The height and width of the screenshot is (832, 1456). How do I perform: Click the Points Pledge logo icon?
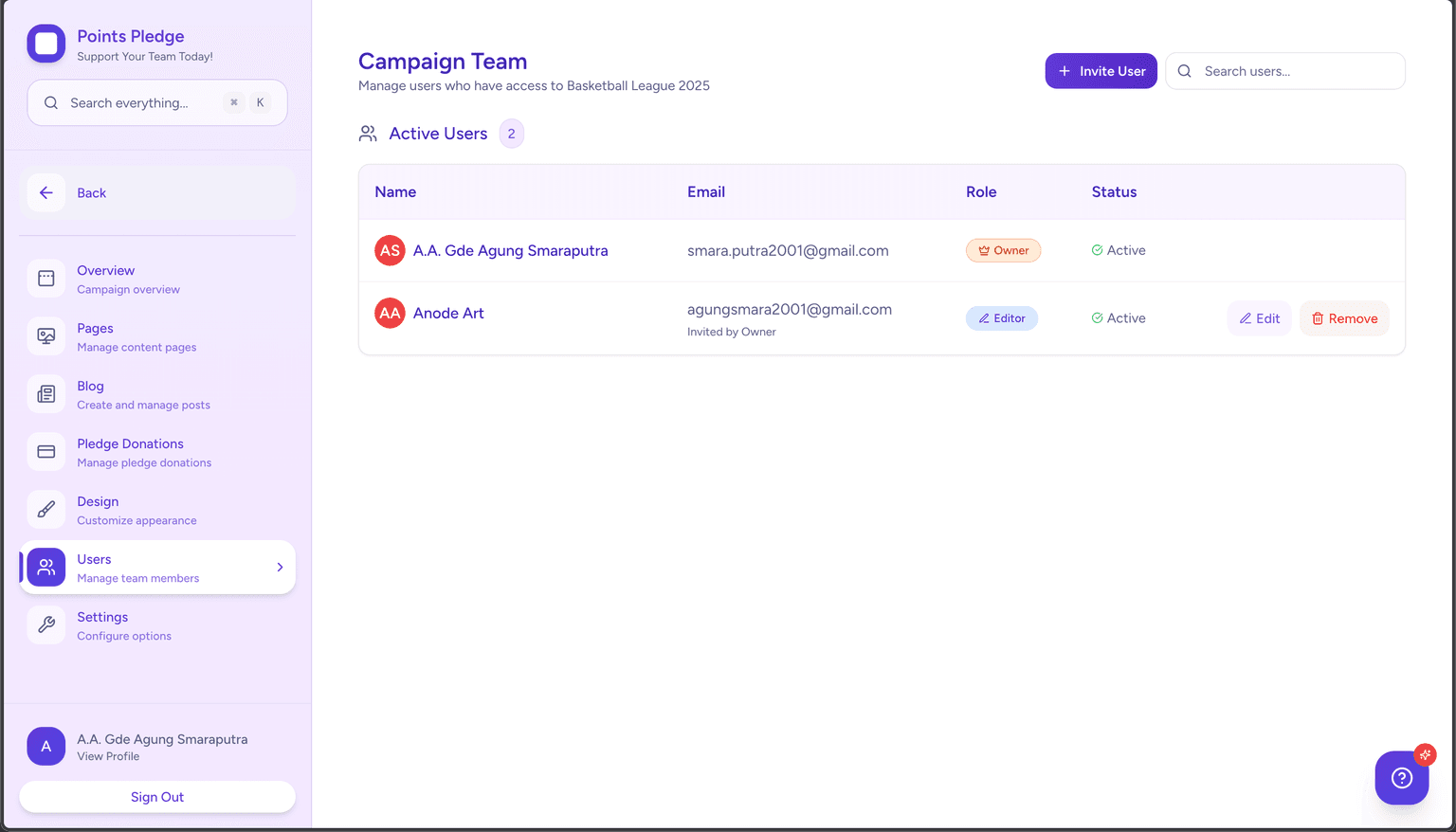point(45,44)
